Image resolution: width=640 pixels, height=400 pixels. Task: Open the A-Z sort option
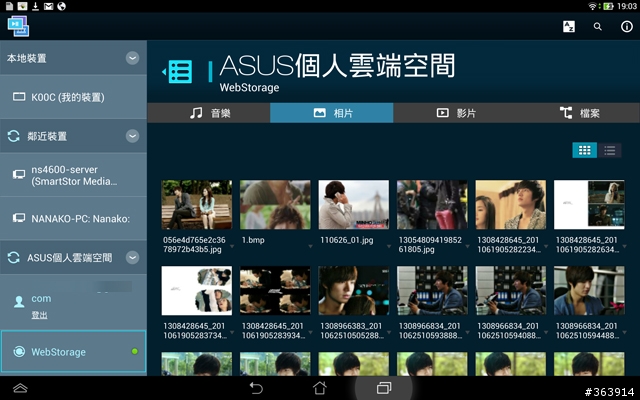point(569,27)
